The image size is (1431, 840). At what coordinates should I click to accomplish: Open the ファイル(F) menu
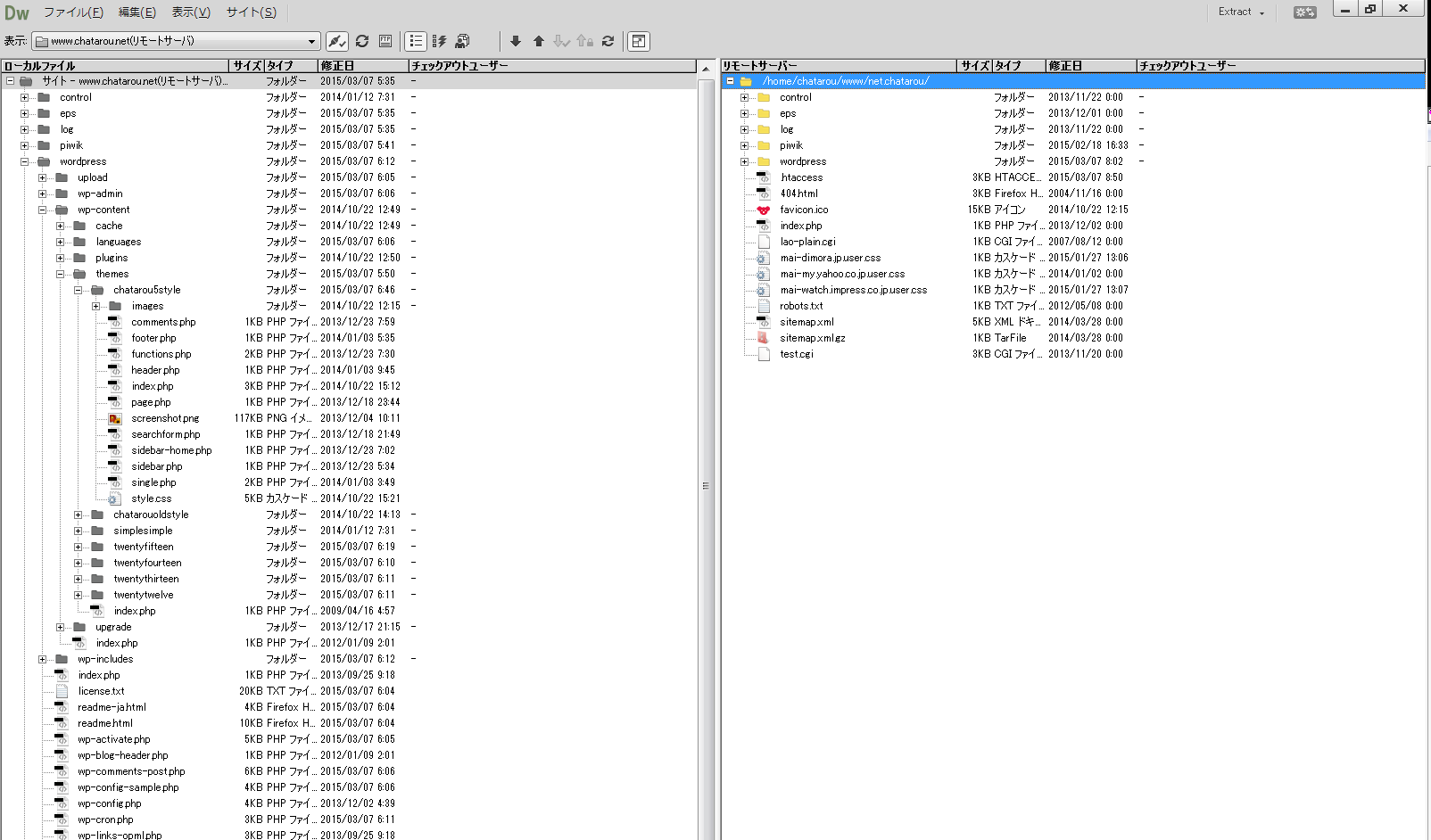(73, 12)
